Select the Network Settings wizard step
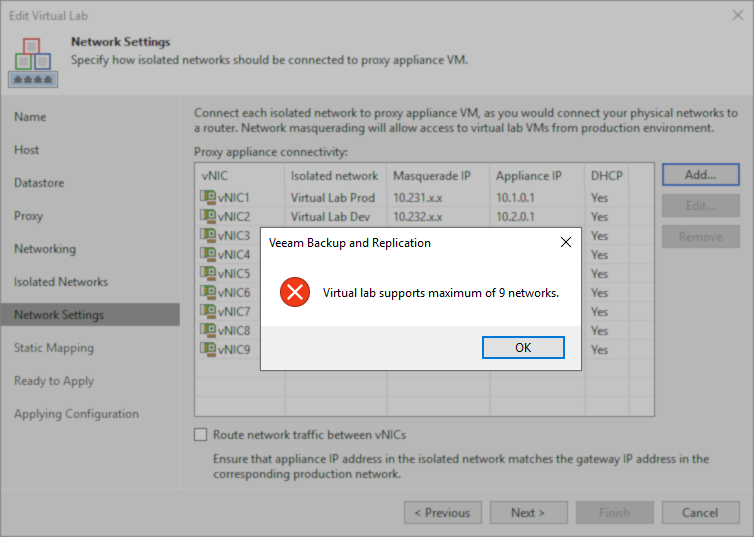 click(x=90, y=314)
